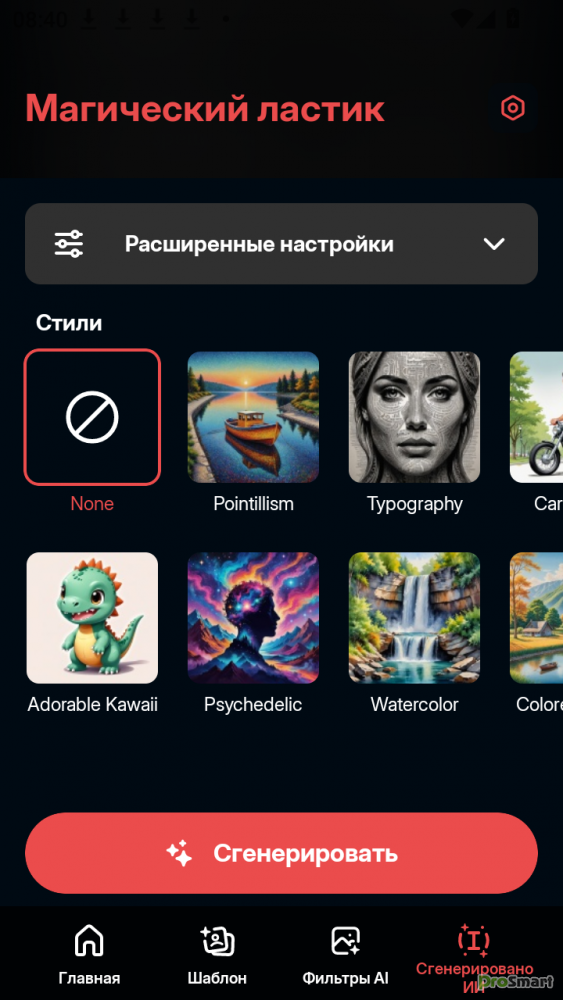Tap the sliders icon in advanced settings

coord(68,244)
